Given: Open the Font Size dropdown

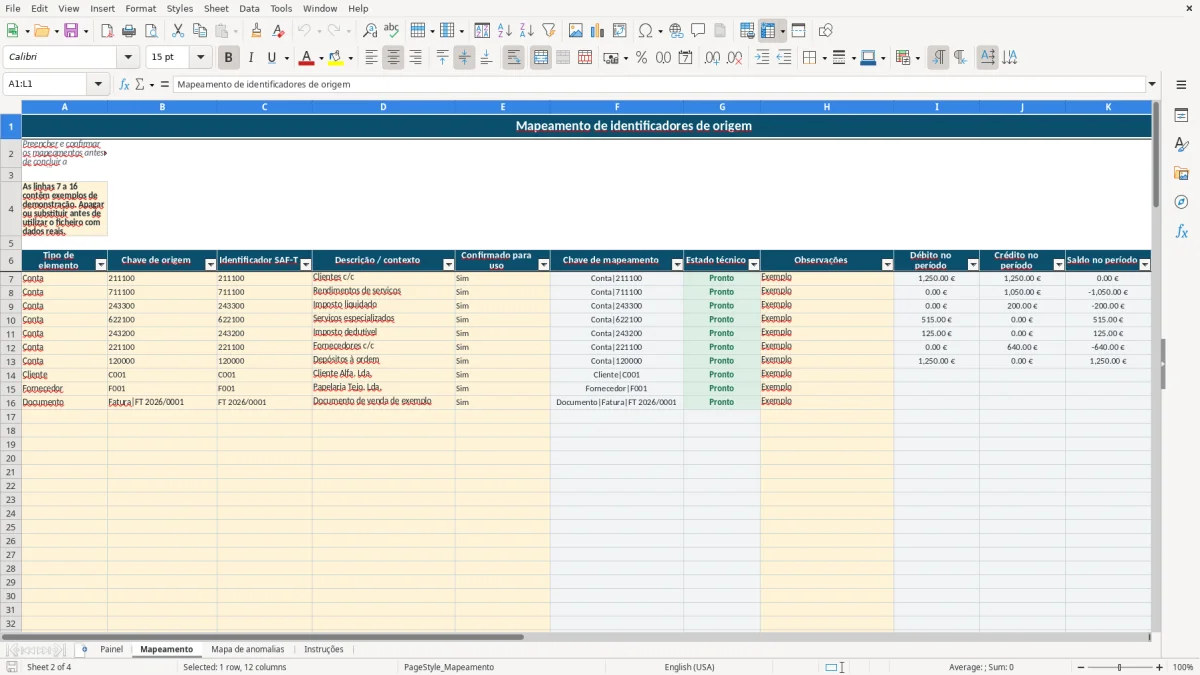Looking at the screenshot, I should tap(200, 58).
